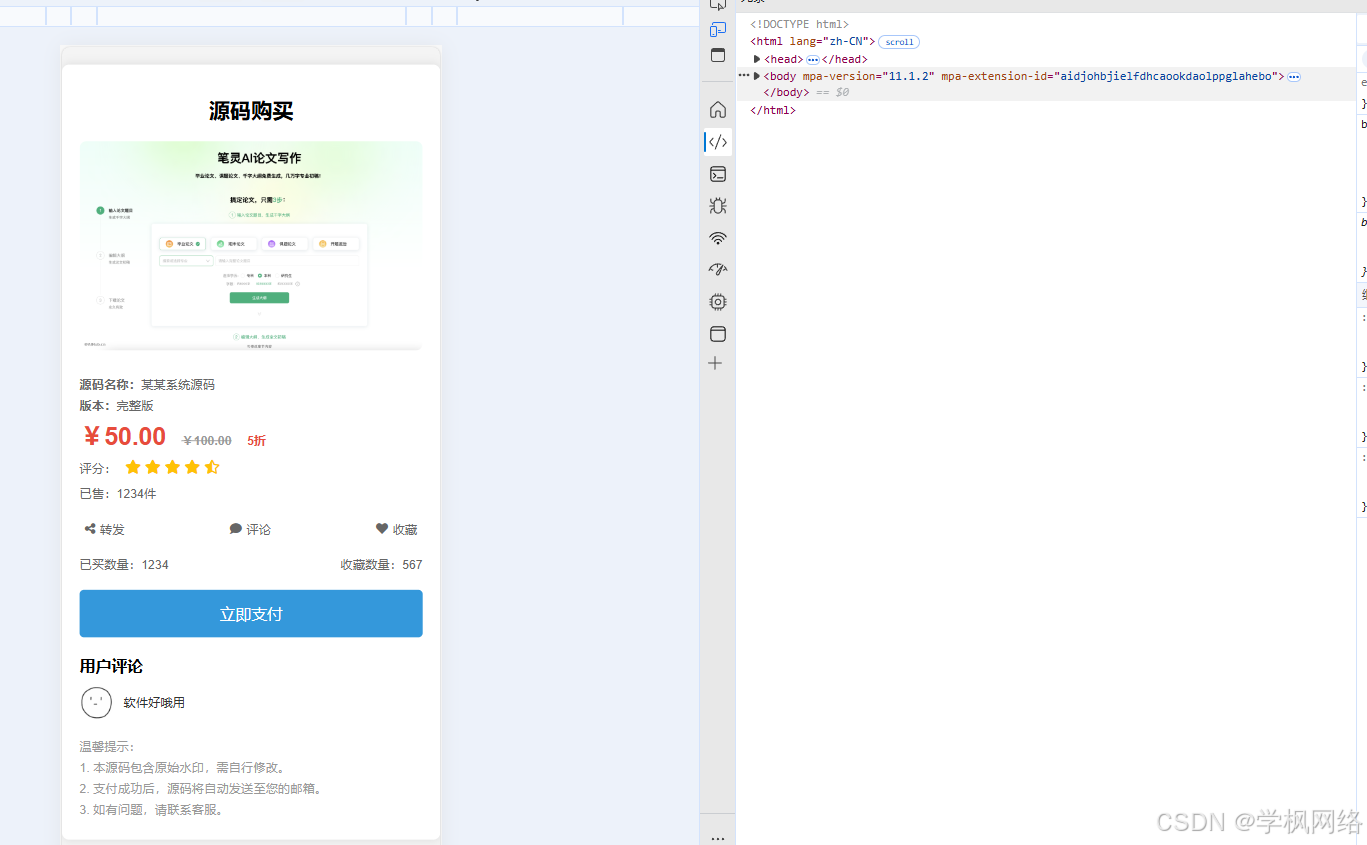Click tip 1 about 原始水印

(x=185, y=768)
